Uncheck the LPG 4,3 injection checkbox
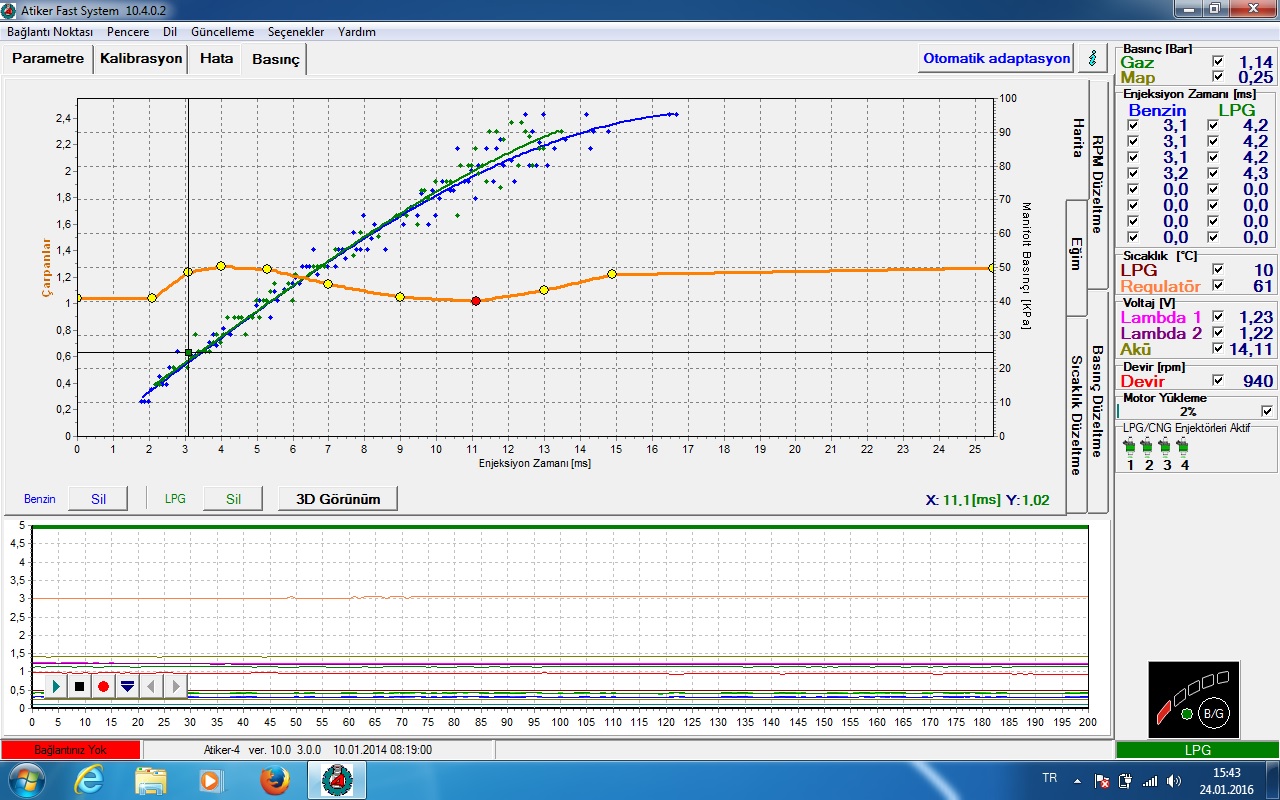Image resolution: width=1280 pixels, height=800 pixels. pyautogui.click(x=1213, y=173)
